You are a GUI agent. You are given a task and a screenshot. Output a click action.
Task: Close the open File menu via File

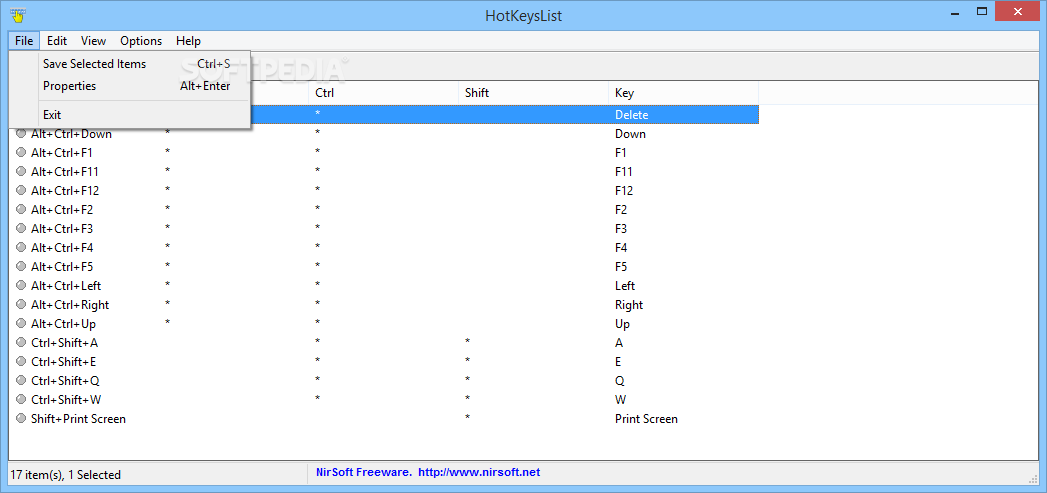click(24, 41)
